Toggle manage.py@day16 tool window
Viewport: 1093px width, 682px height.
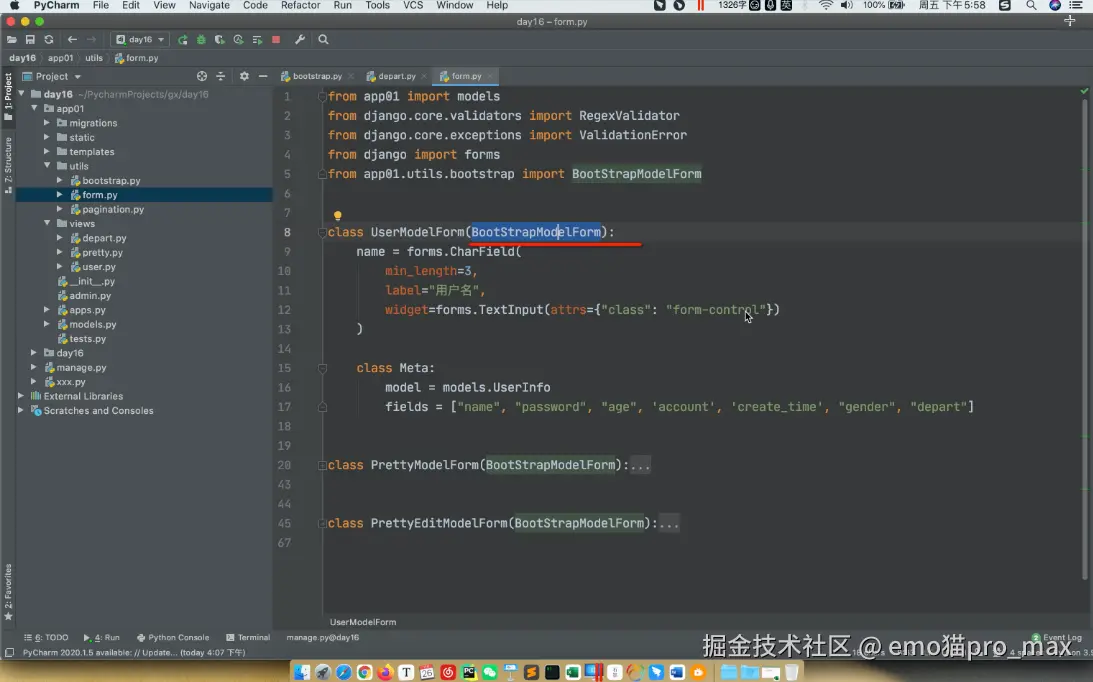coord(323,637)
